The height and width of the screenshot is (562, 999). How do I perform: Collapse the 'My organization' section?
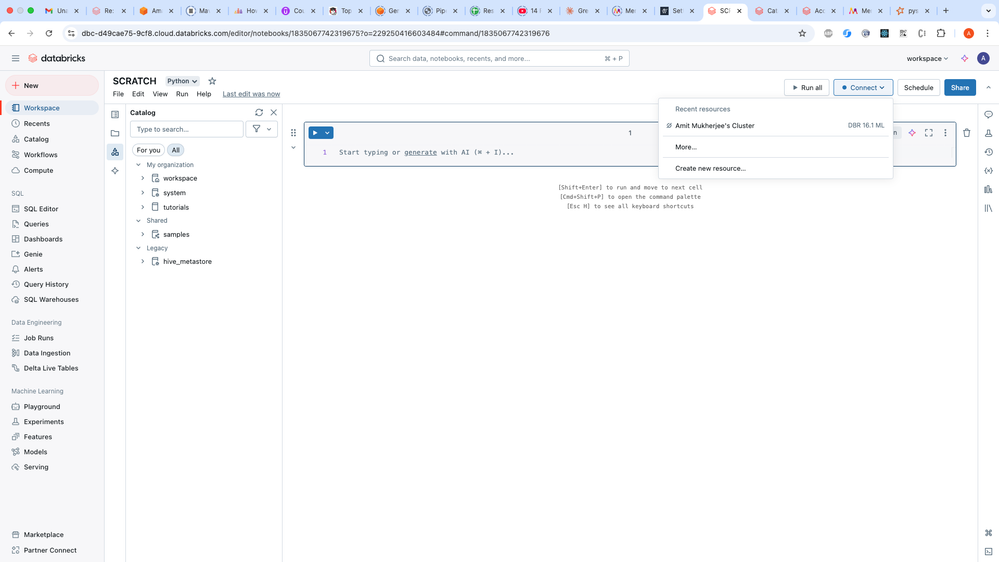139,165
